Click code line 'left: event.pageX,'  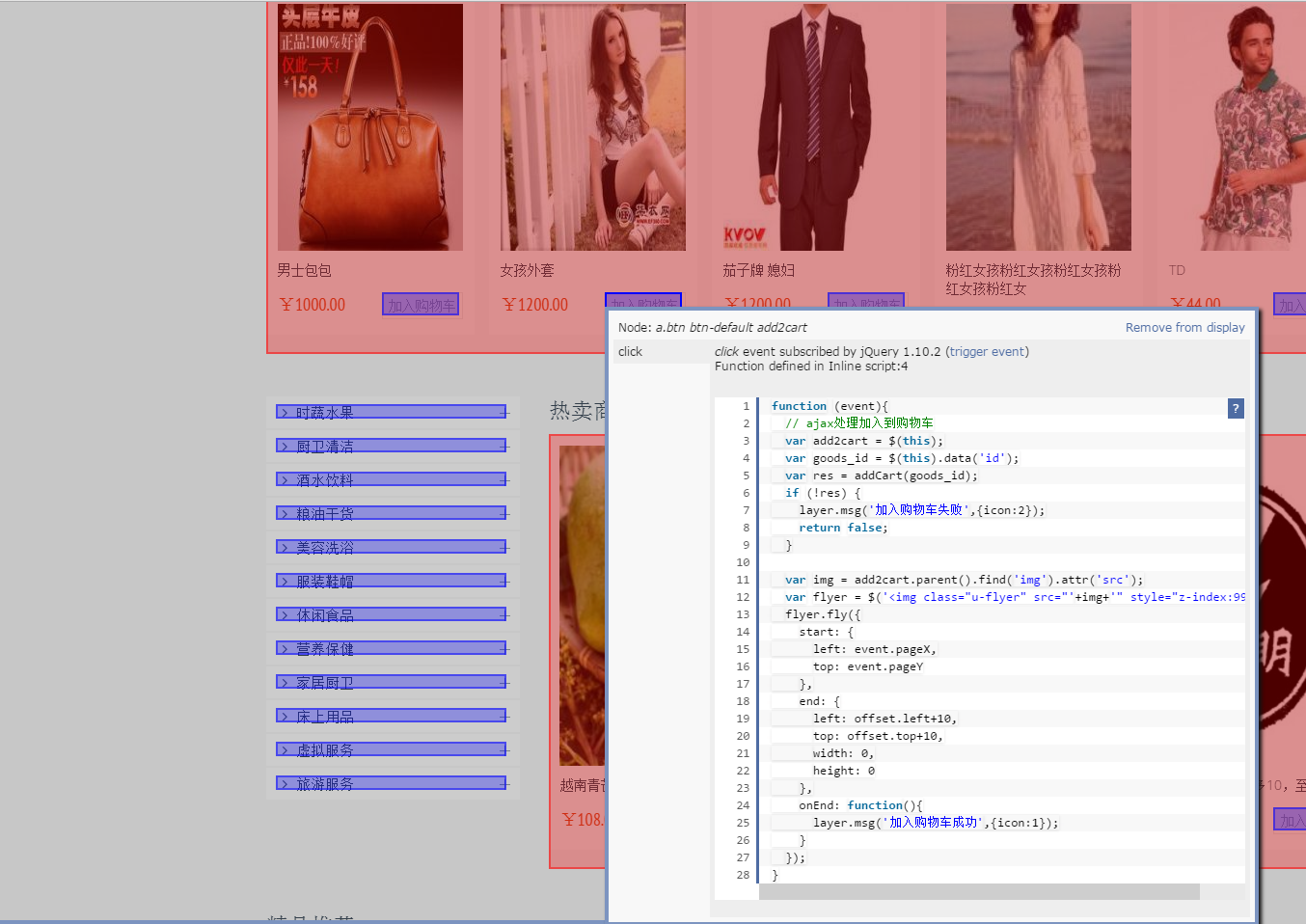click(875, 649)
